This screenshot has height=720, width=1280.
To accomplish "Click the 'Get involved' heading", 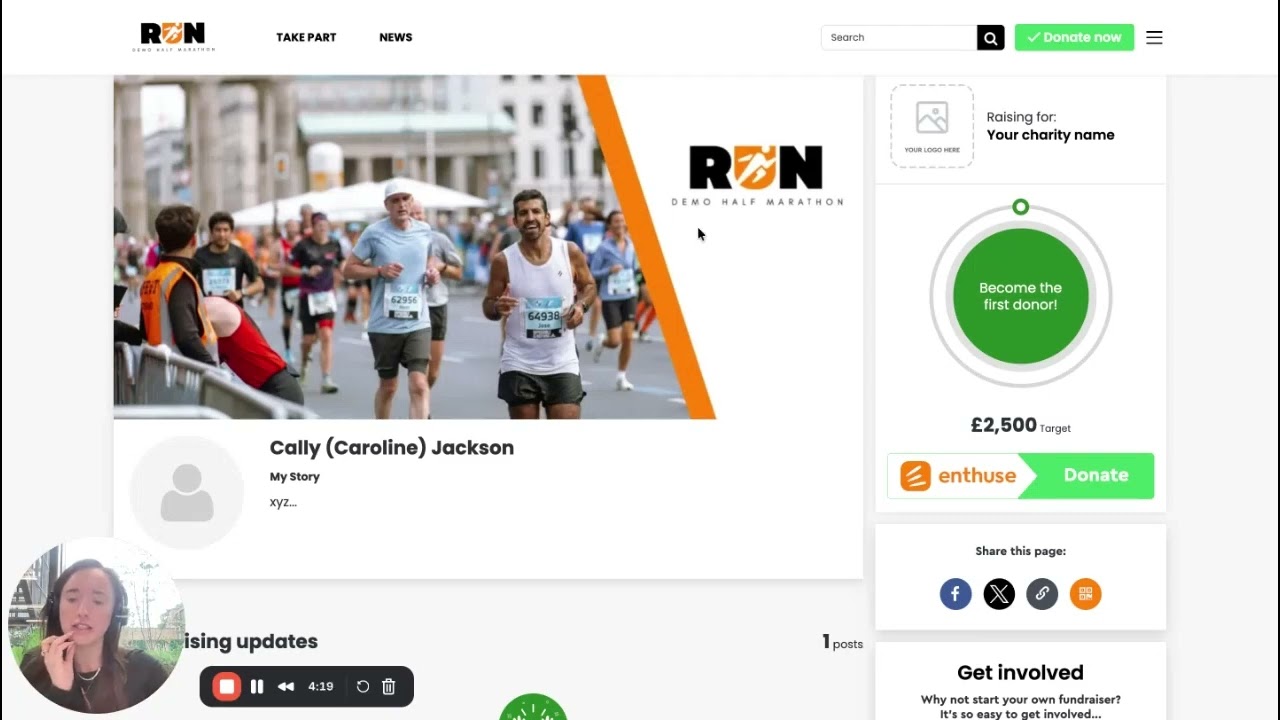I will coord(1020,673).
